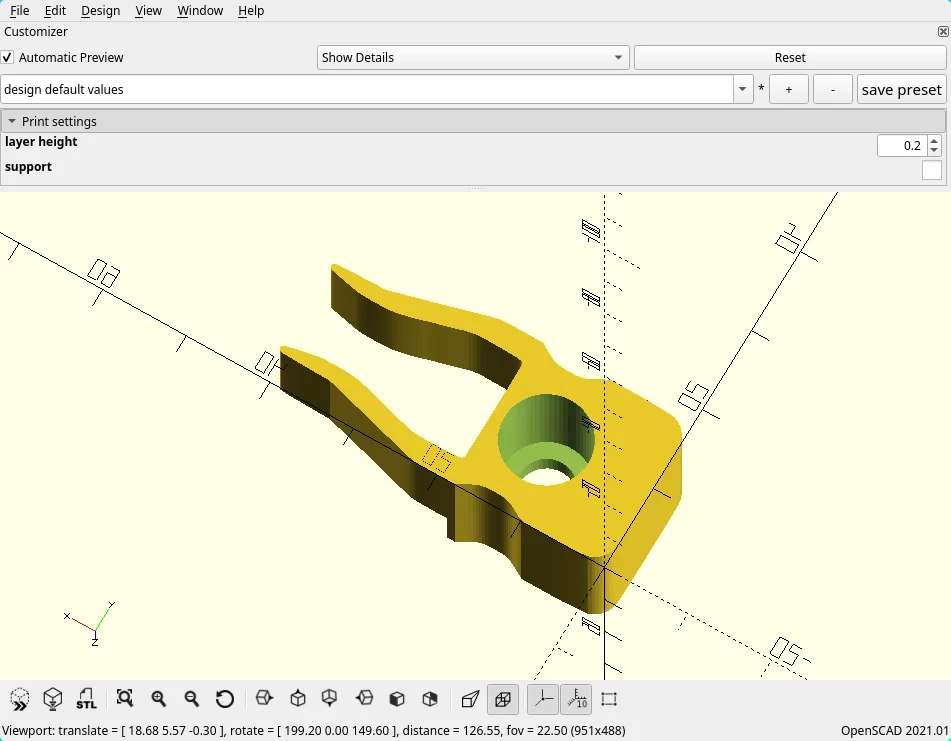Open the Window menu
951x741 pixels.
coord(200,11)
